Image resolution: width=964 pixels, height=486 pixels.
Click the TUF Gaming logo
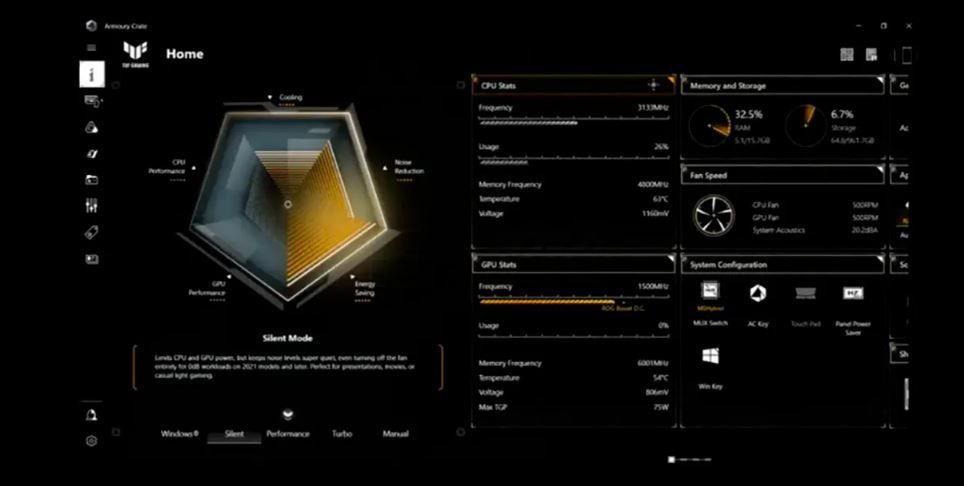(135, 54)
